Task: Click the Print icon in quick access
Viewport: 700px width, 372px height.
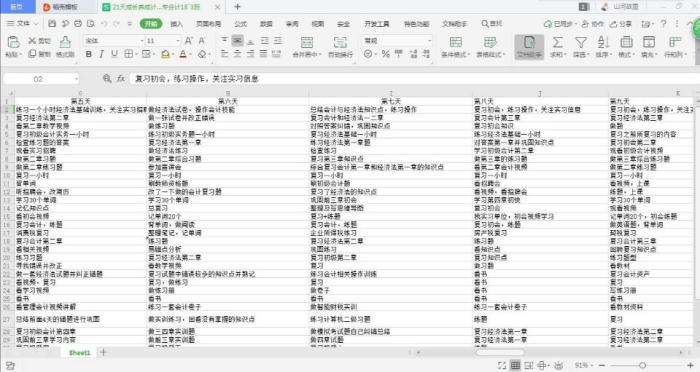Action: [x=78, y=24]
